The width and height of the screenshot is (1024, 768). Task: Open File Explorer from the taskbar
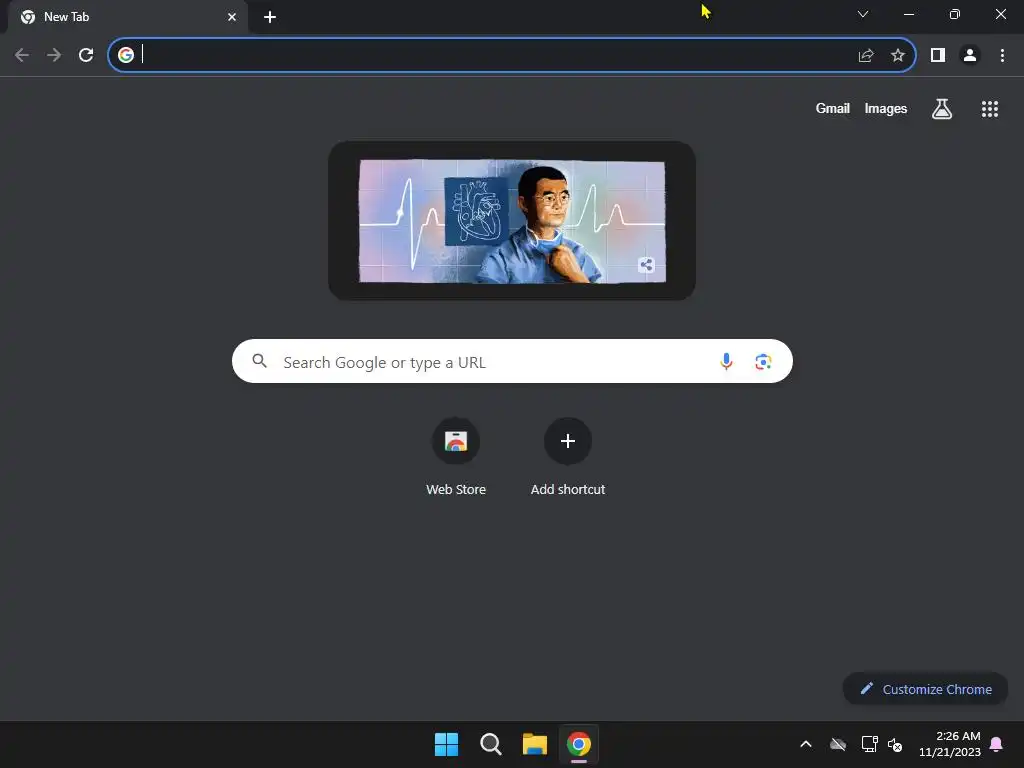click(x=534, y=744)
